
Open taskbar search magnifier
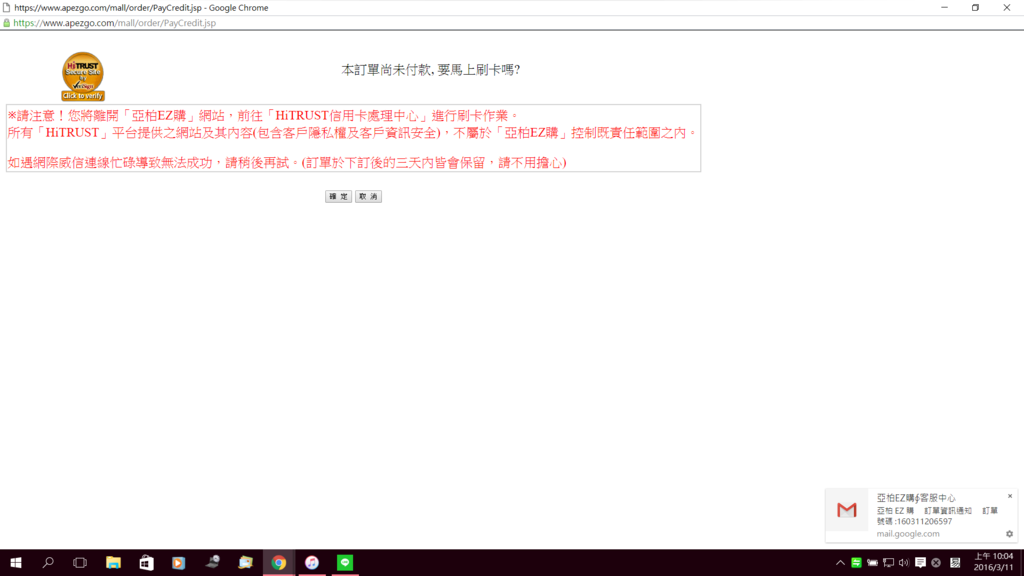tap(48, 562)
